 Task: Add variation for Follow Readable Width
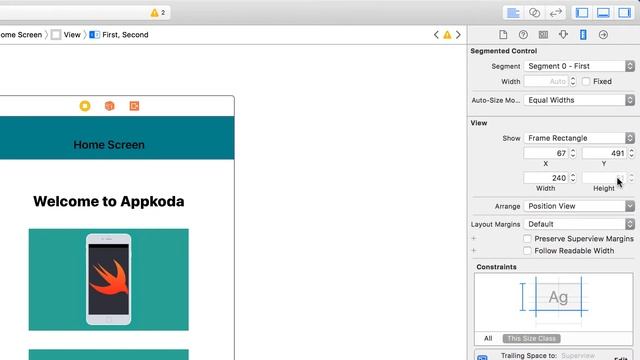tap(474, 250)
